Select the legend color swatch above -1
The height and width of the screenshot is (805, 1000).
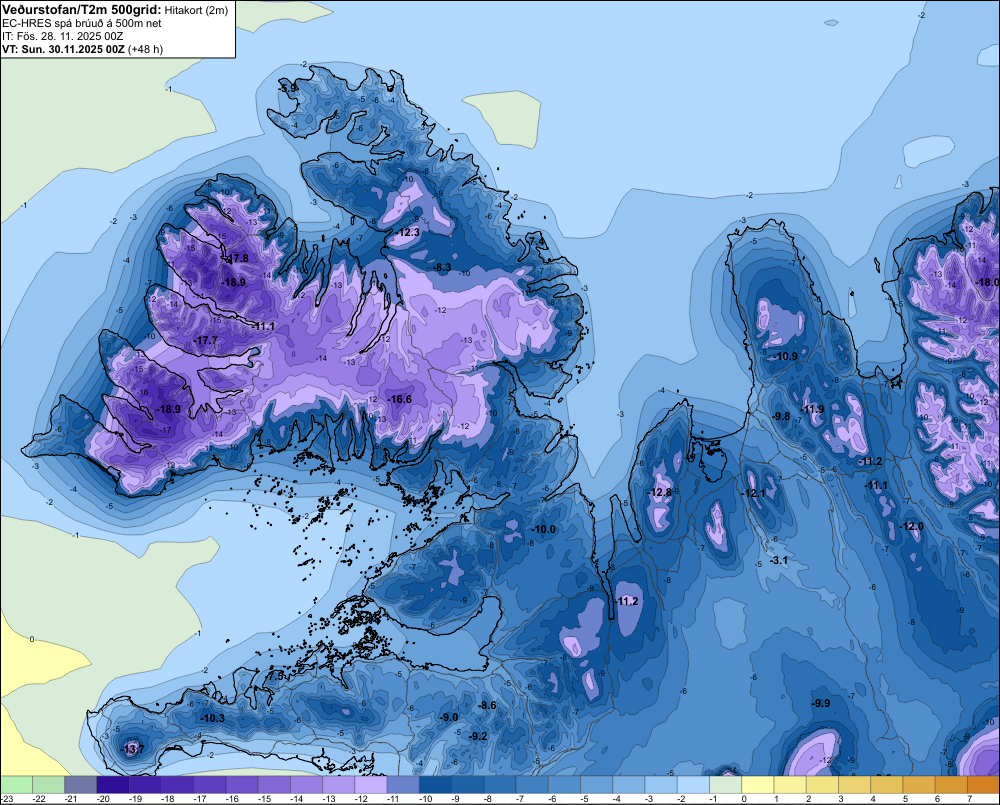click(x=726, y=784)
